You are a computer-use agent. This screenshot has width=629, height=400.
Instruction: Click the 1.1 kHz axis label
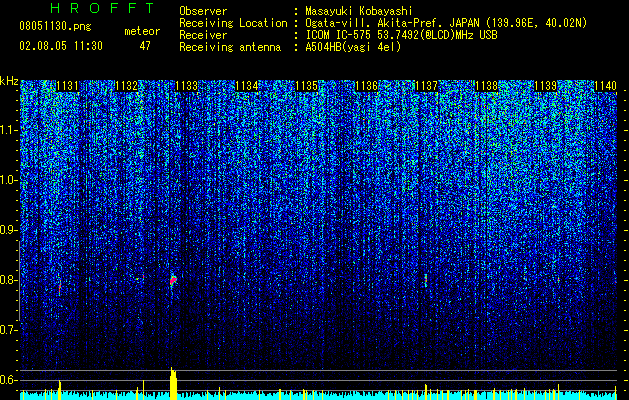[9, 130]
